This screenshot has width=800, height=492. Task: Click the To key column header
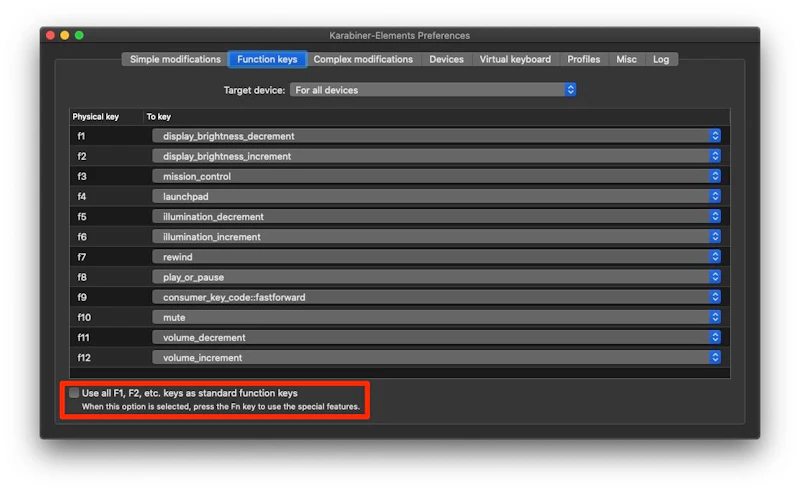coord(159,117)
